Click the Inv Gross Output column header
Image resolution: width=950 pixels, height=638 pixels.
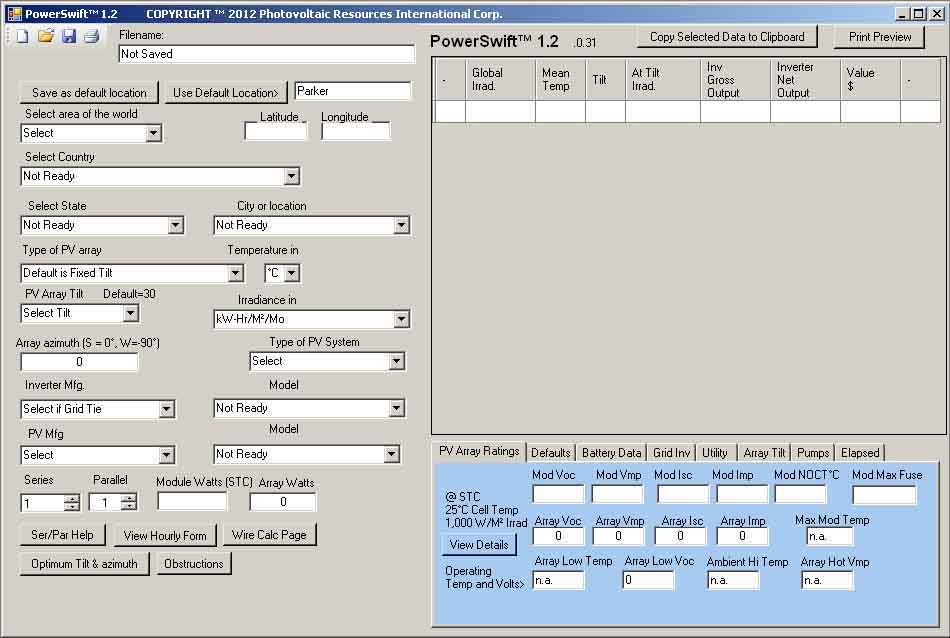[x=736, y=79]
